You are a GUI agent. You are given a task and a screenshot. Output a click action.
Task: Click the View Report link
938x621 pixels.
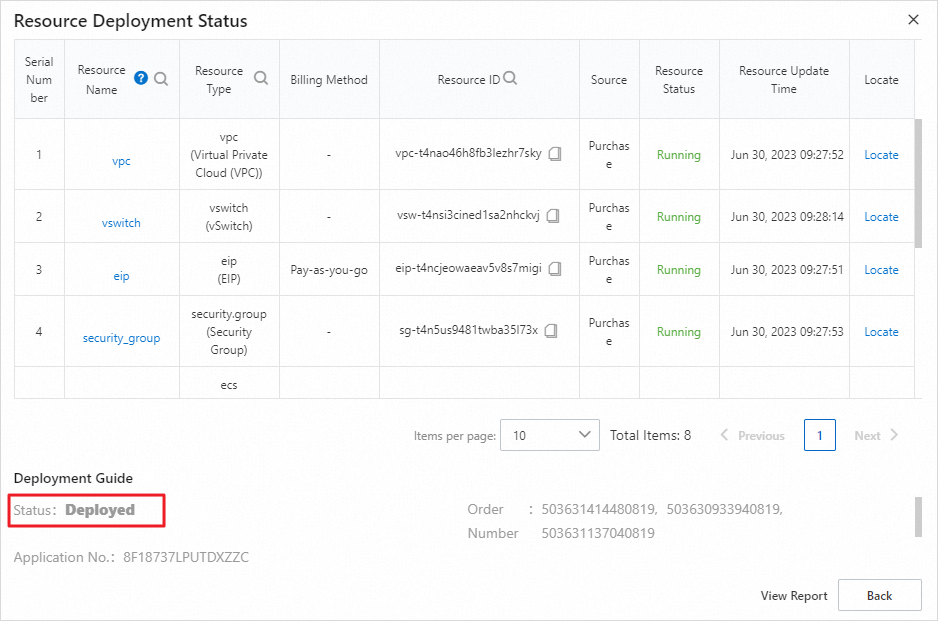794,596
